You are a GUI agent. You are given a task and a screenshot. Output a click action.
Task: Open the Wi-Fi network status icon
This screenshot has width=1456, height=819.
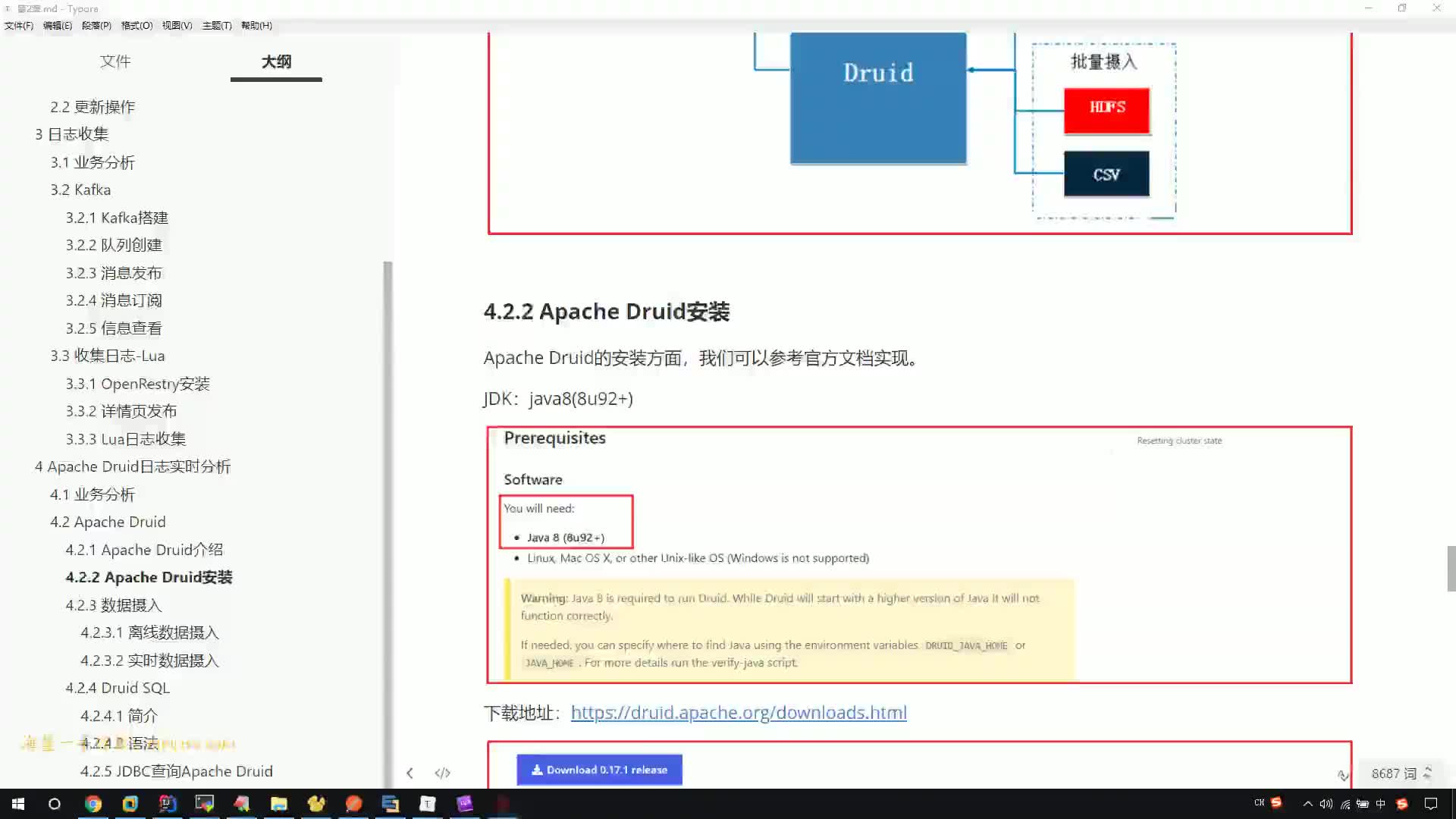[x=1345, y=804]
